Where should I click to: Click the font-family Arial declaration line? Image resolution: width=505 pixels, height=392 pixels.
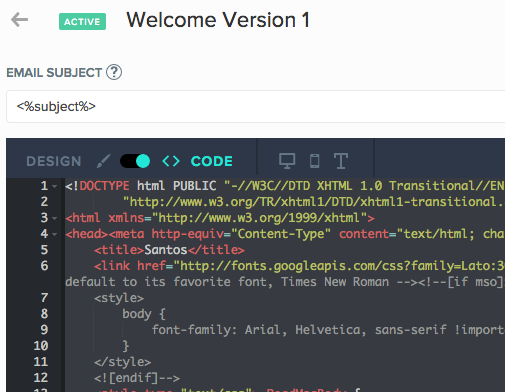click(328, 330)
